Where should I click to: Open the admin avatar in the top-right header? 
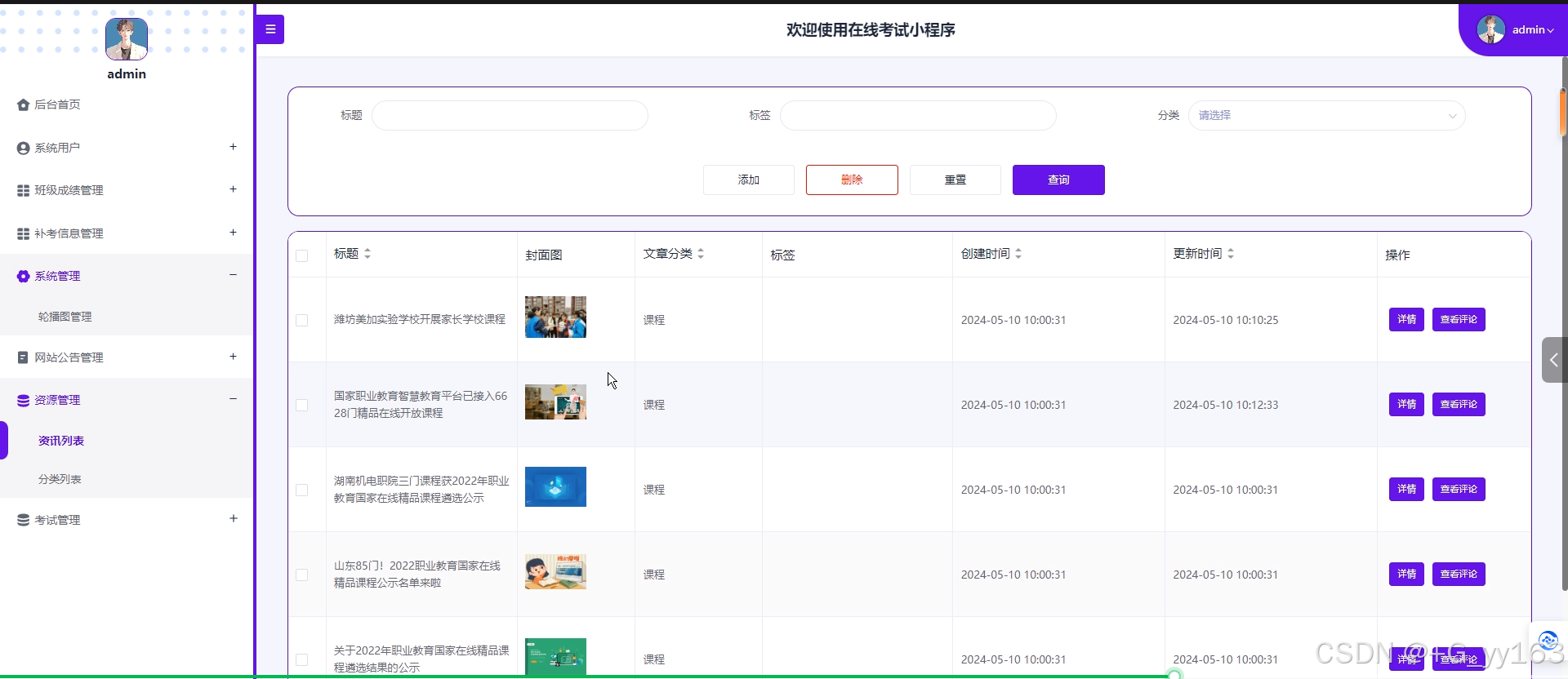[1490, 29]
